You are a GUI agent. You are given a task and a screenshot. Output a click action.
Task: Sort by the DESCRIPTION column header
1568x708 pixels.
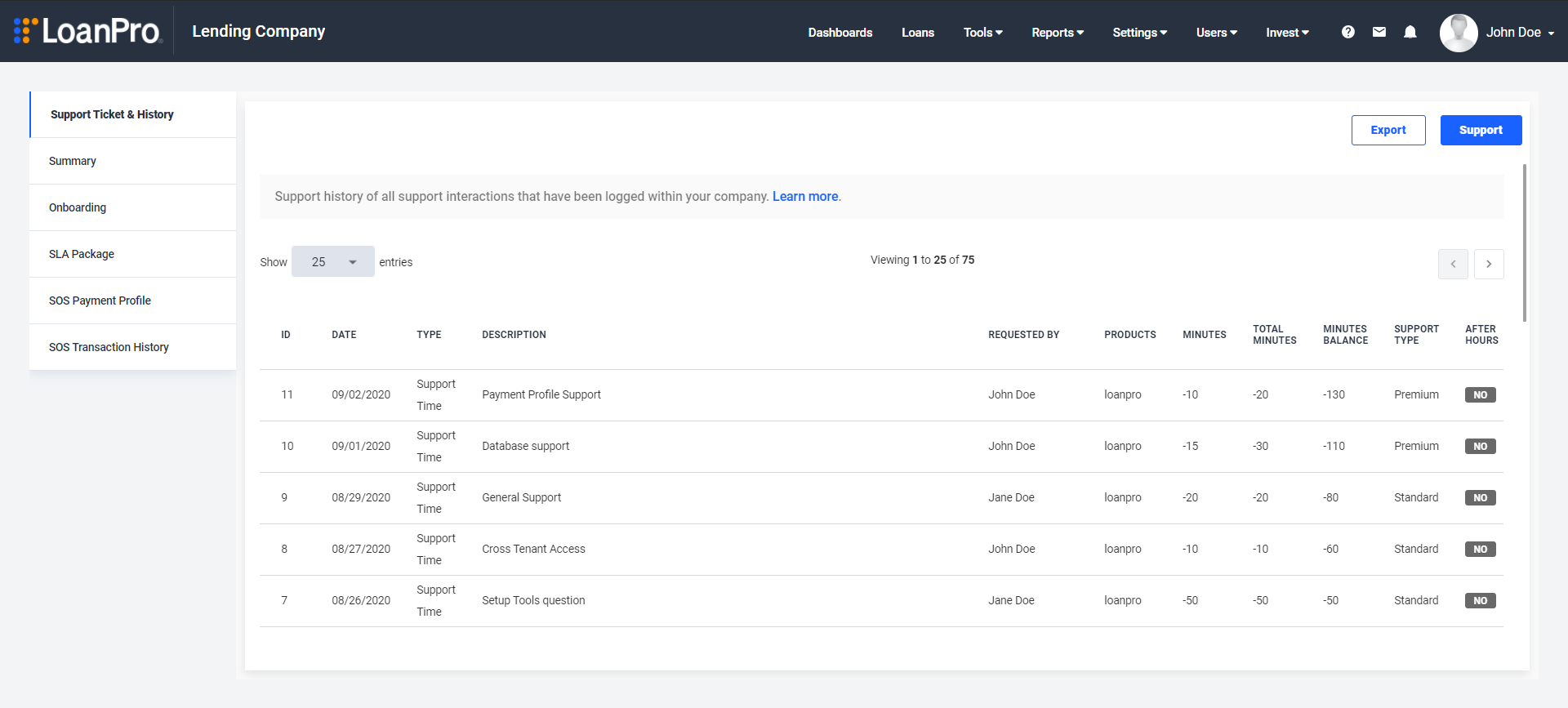coord(514,335)
